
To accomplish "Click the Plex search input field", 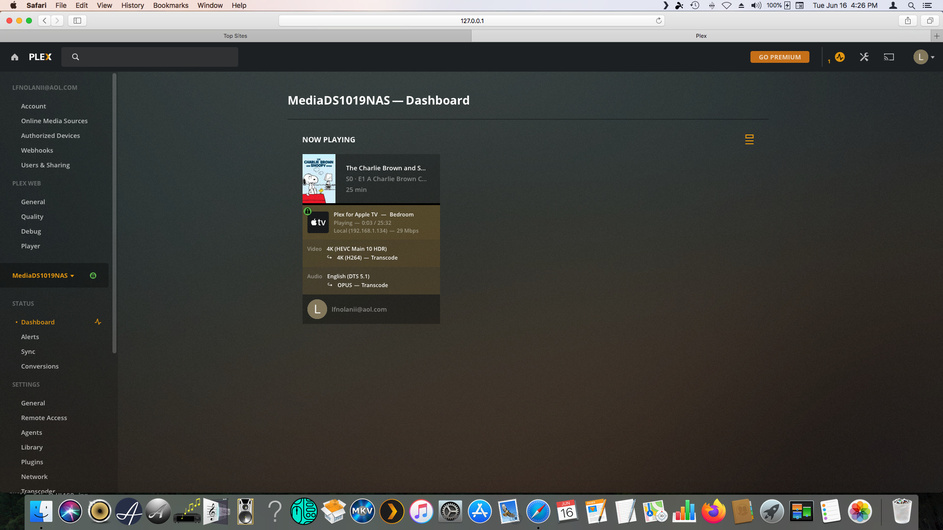I will 150,57.
